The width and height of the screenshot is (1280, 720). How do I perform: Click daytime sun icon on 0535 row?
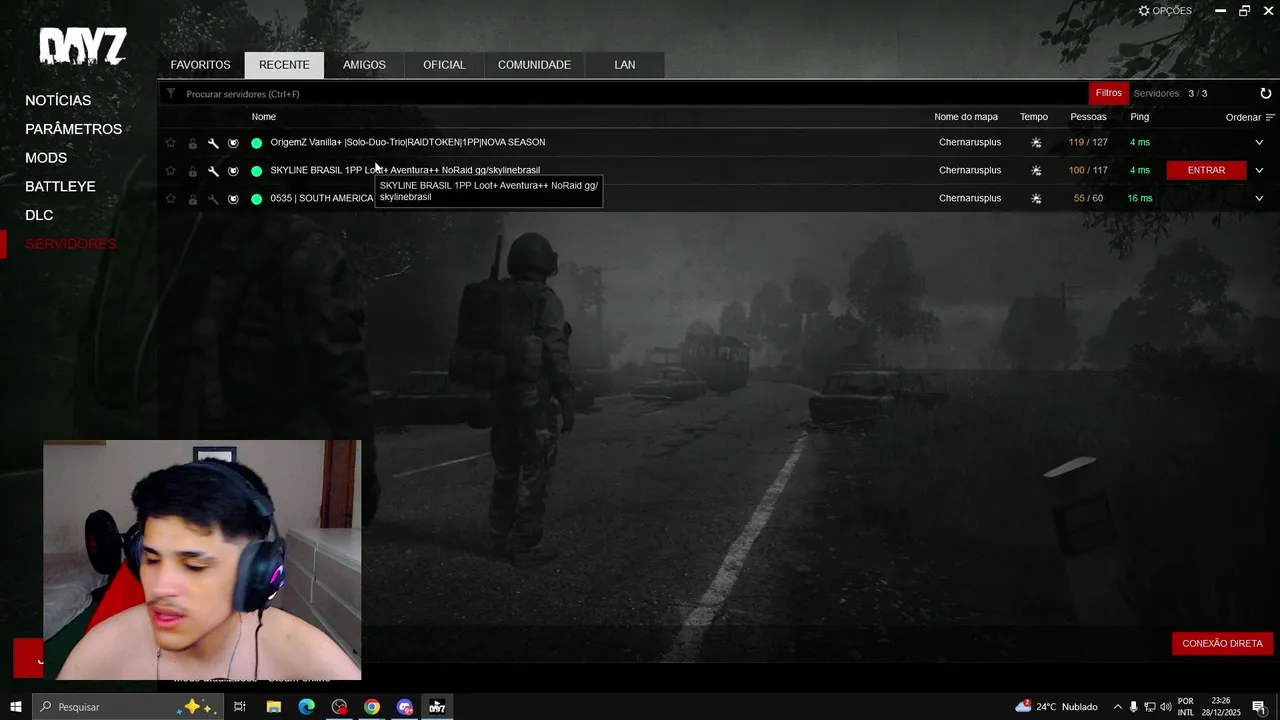(x=1036, y=199)
